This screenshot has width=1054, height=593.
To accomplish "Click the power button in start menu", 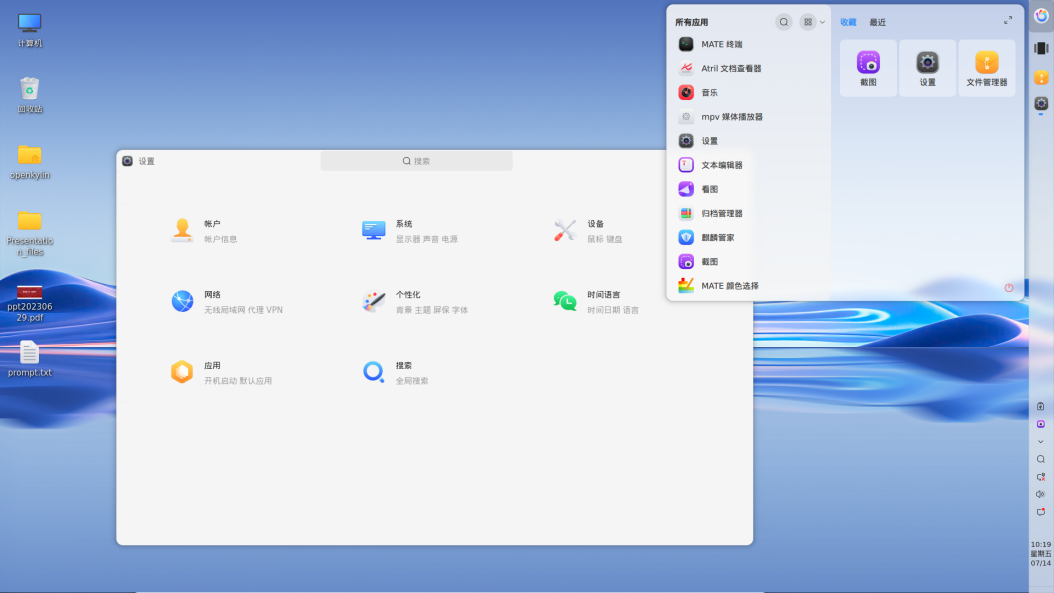I will click(x=1008, y=288).
